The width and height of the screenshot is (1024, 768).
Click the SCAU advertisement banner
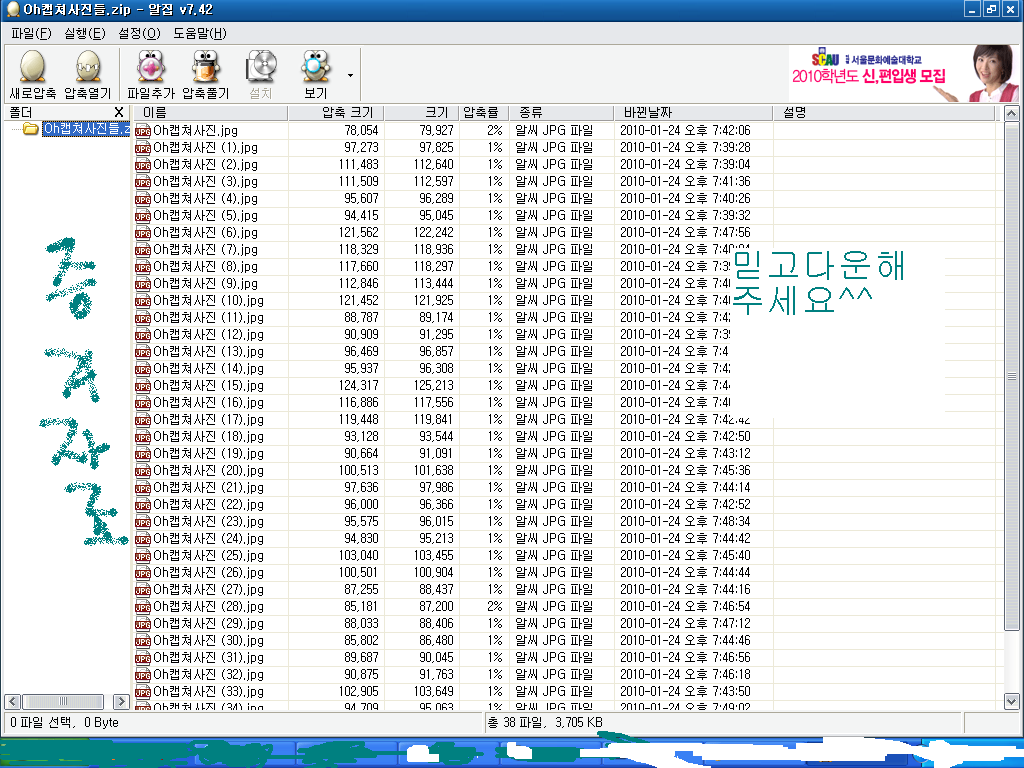click(903, 73)
